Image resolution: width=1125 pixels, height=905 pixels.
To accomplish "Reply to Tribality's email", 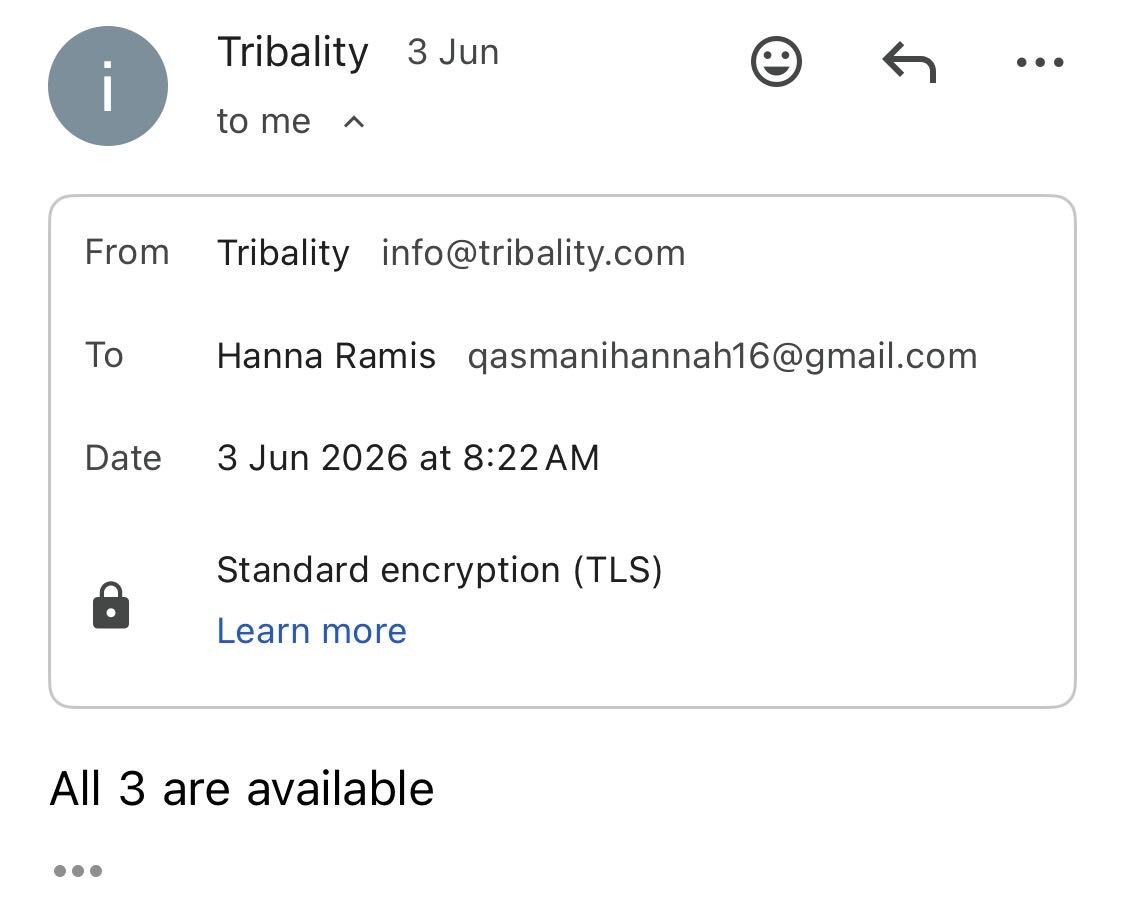I will 909,62.
